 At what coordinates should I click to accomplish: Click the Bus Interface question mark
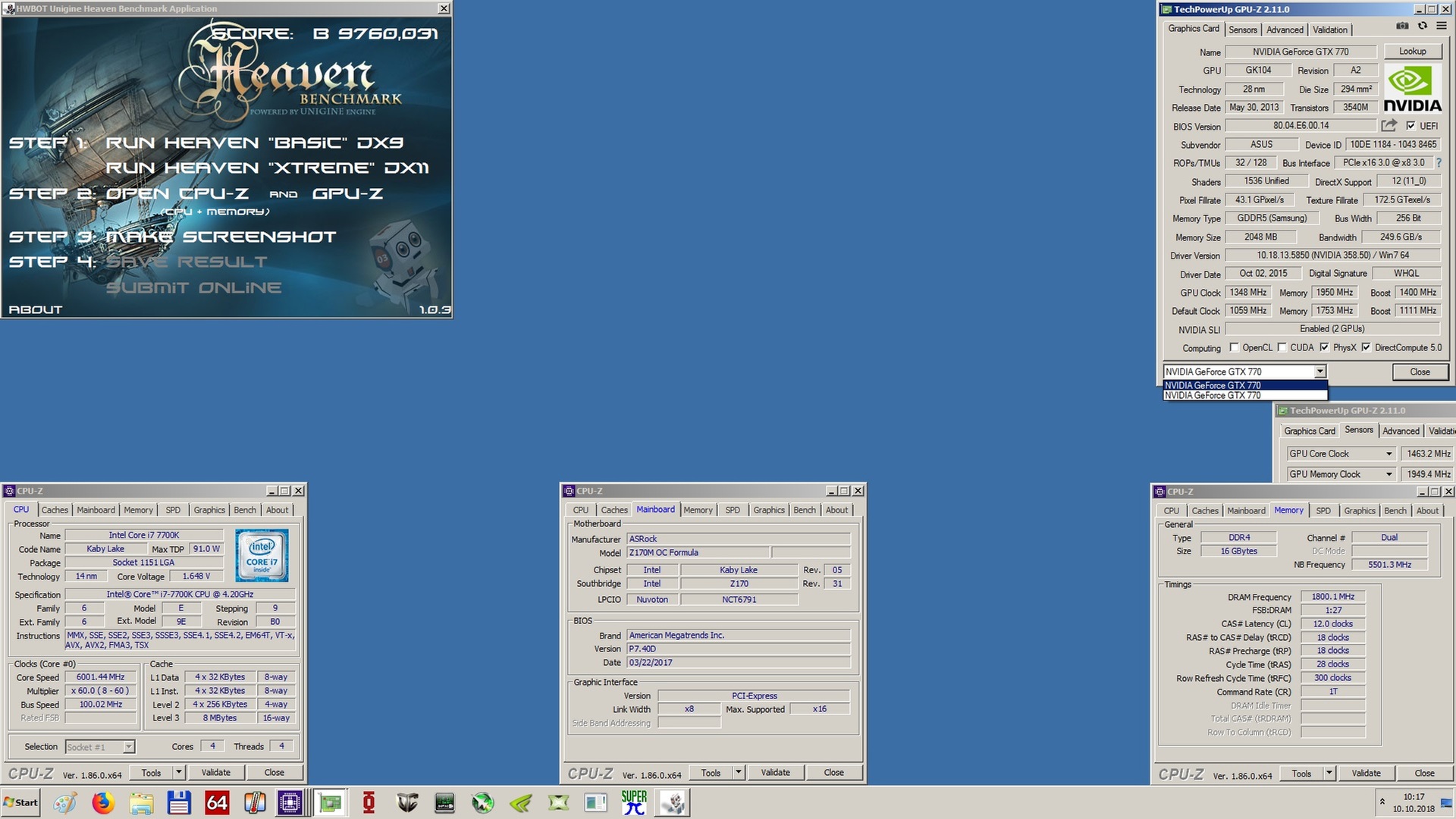coord(1439,163)
